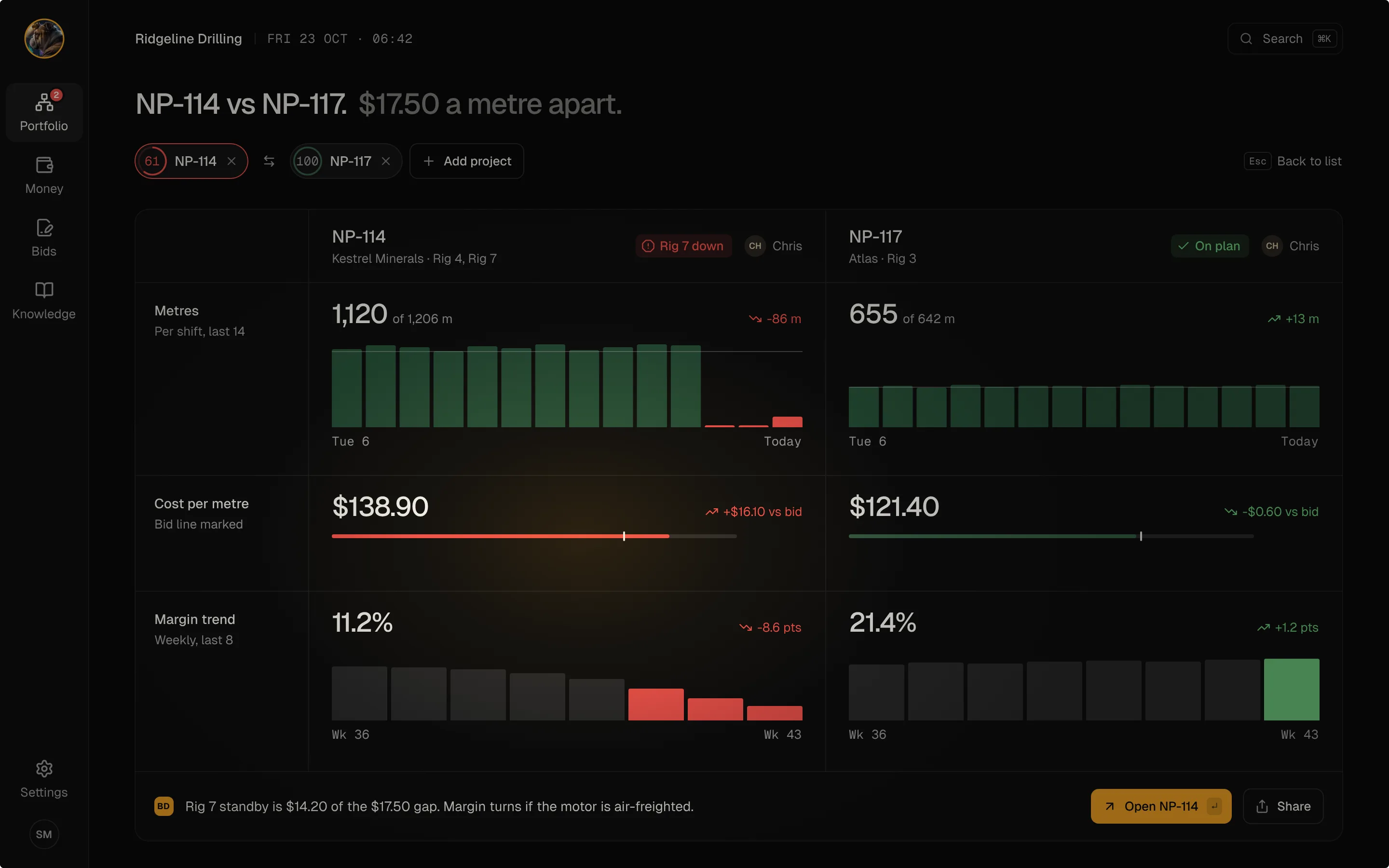Remove NP-117 from the comparison

(386, 162)
